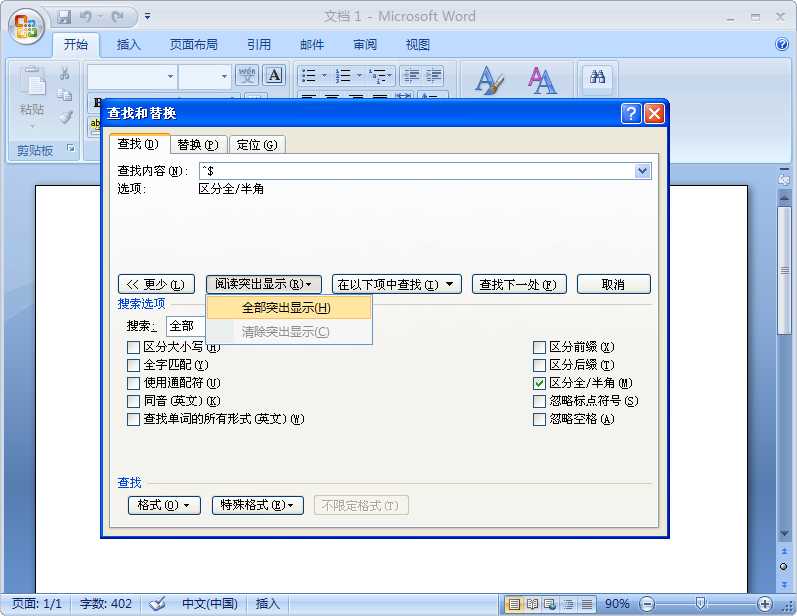
Task: Click the << 更少 button
Action: (156, 284)
